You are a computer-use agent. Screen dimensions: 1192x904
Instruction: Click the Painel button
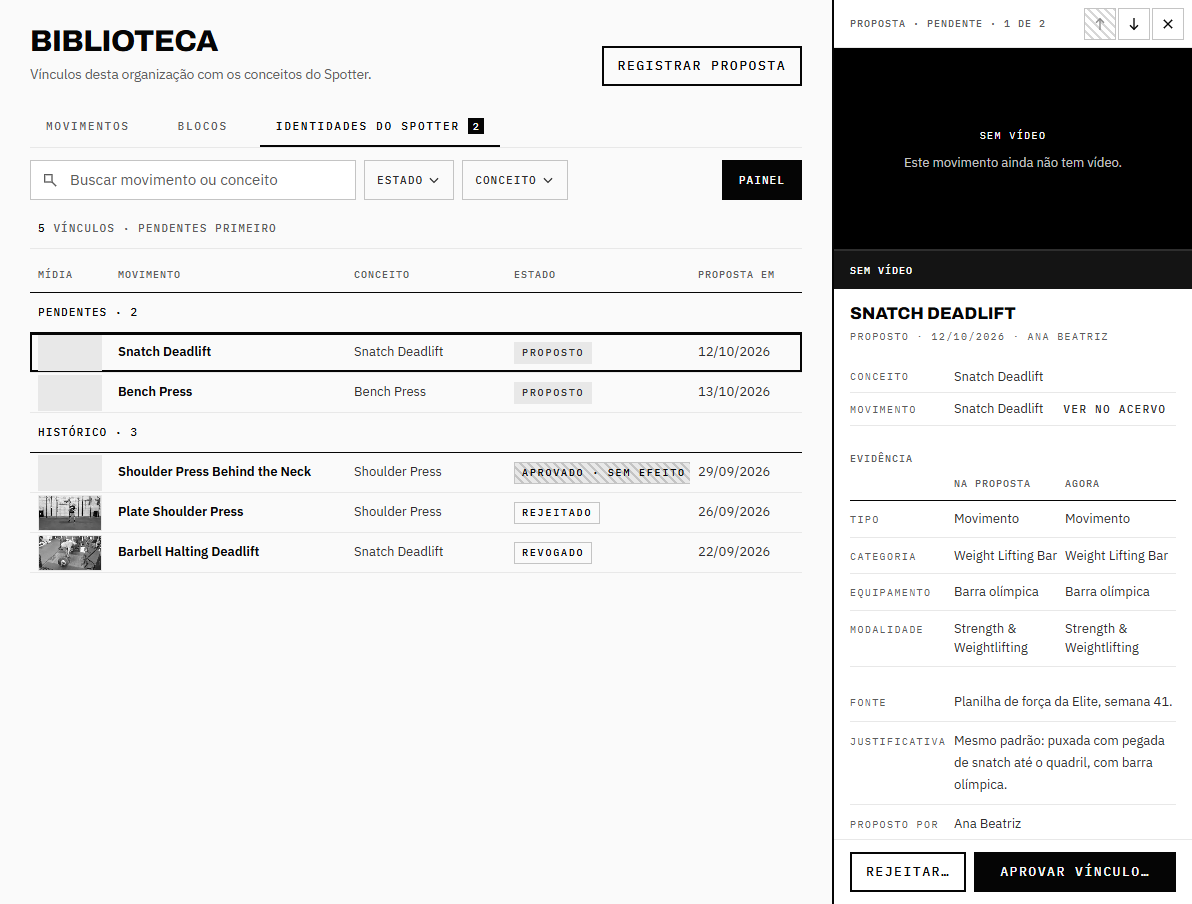coord(761,180)
